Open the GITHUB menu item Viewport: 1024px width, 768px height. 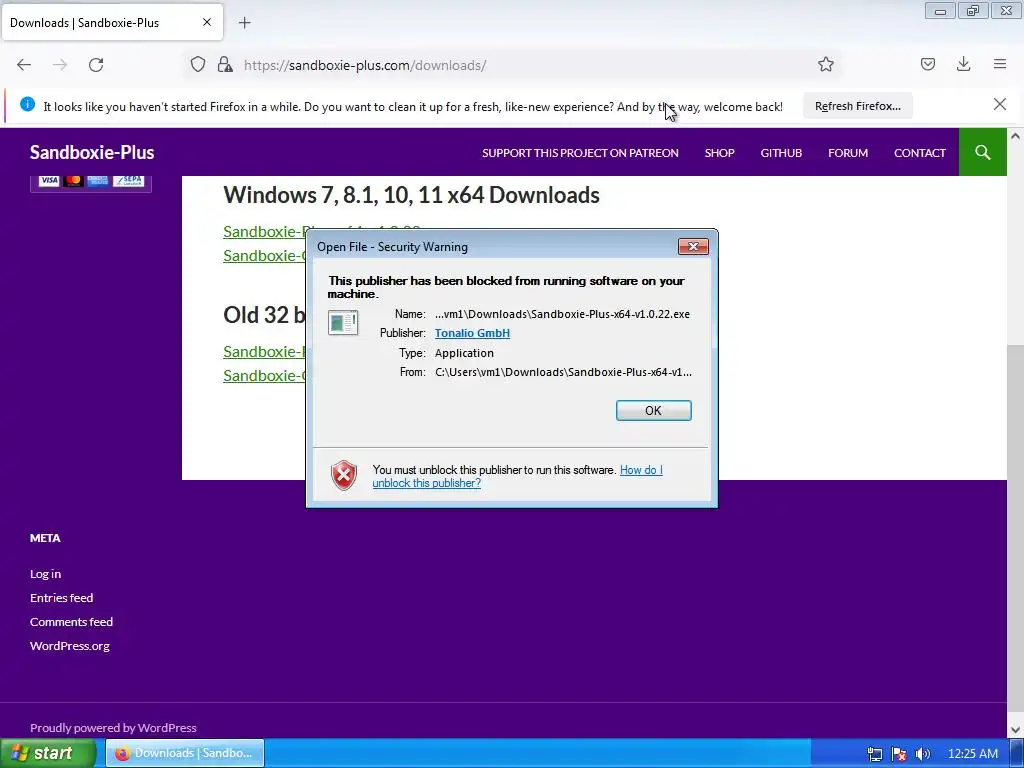781,153
